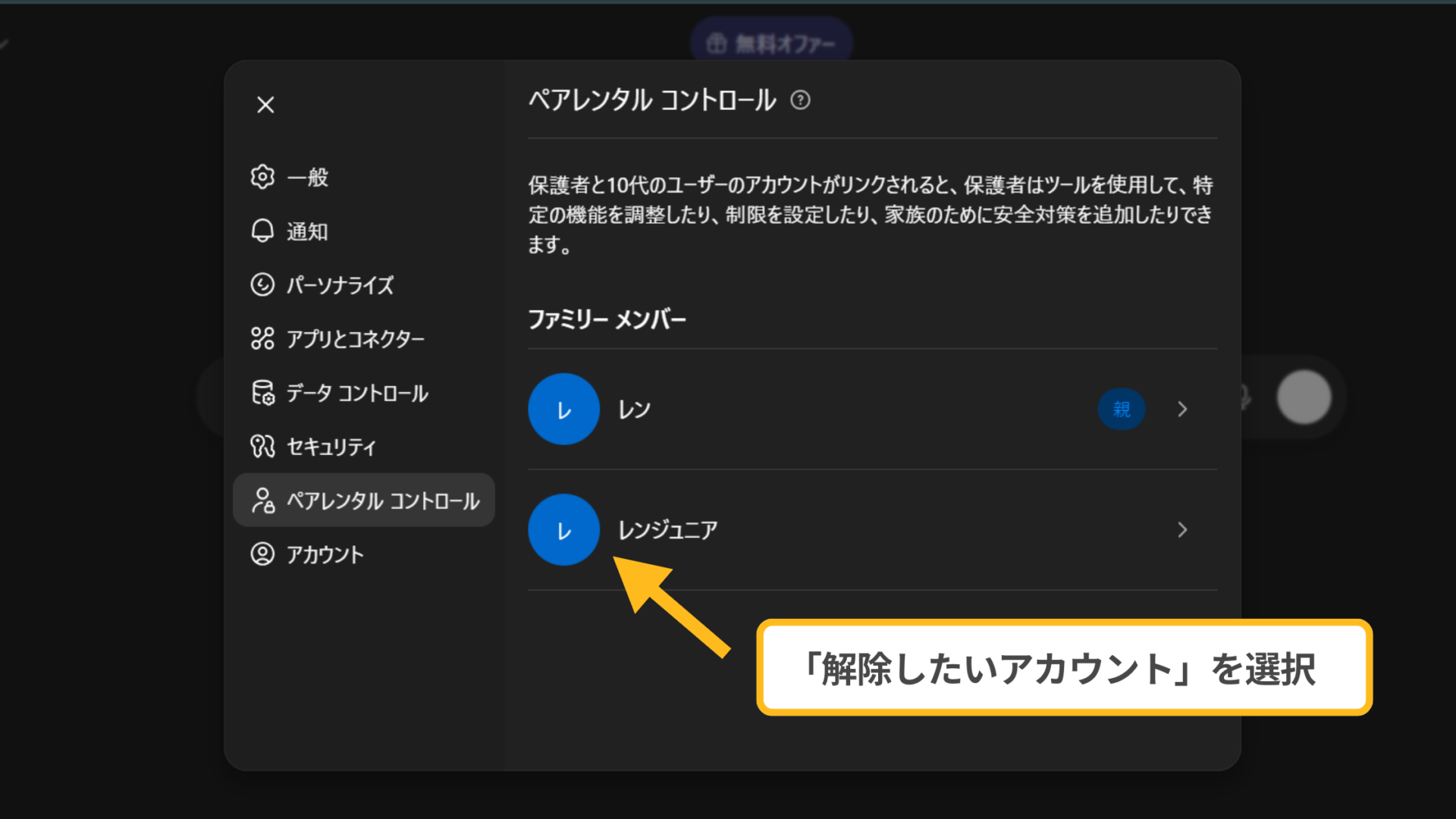Click the アプリとコネクター grid icon
Viewport: 1456px width, 819px height.
click(262, 339)
